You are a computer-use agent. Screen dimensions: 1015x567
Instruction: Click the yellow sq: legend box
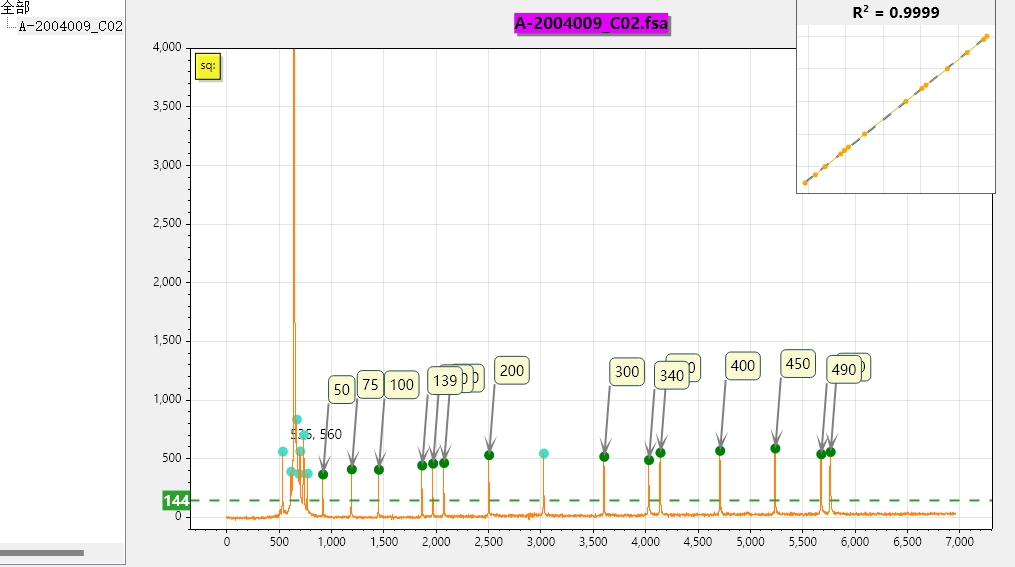point(207,66)
